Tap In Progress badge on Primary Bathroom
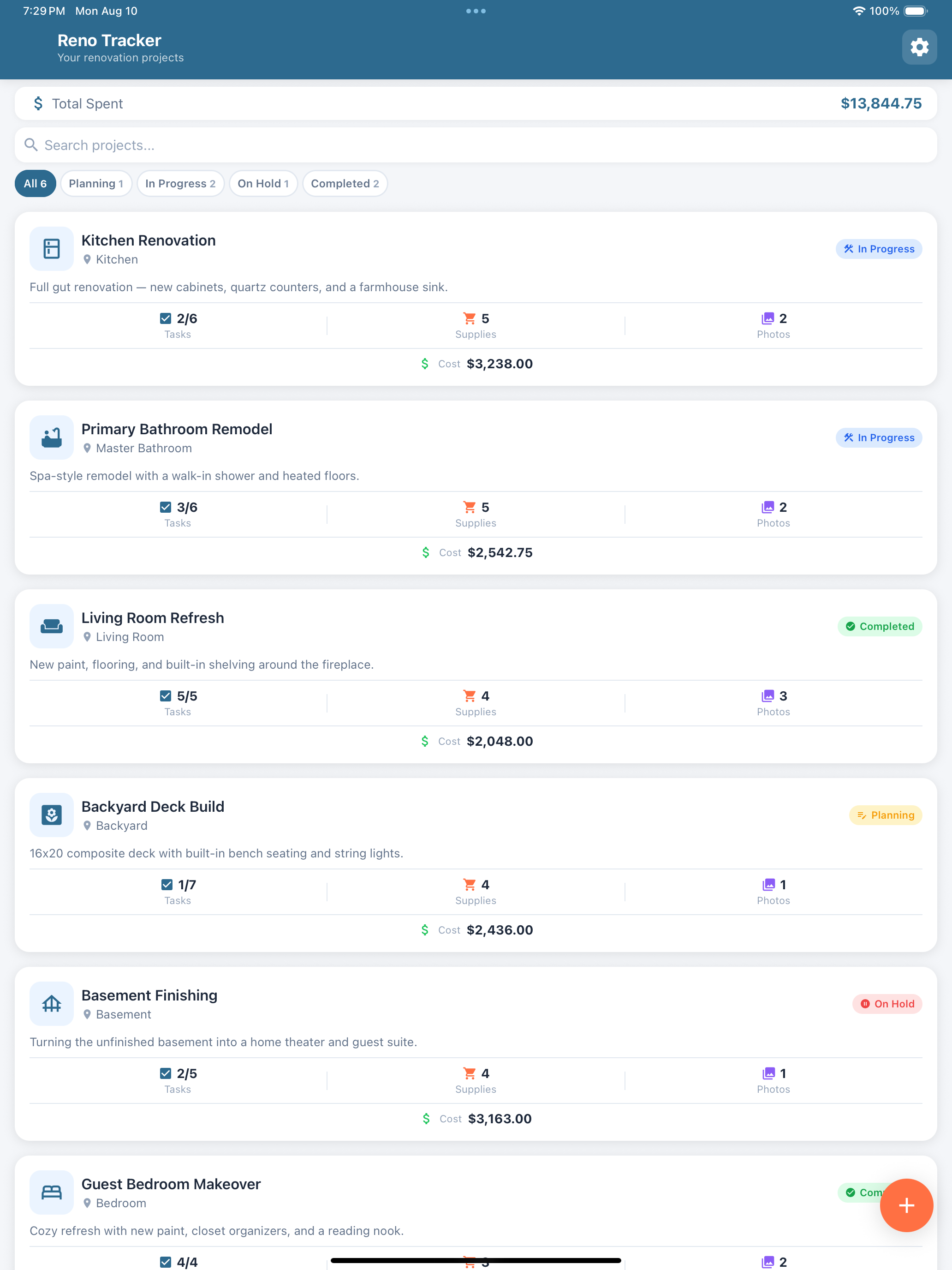952x1270 pixels. coord(879,437)
